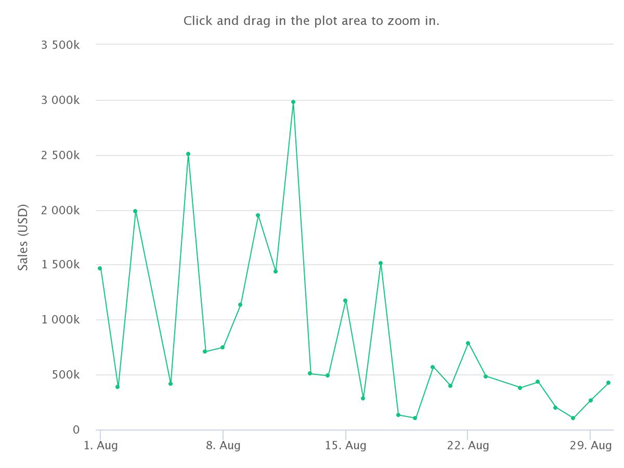The width and height of the screenshot is (624, 468).
Task: Click the 29. Aug data point
Action: pos(591,400)
